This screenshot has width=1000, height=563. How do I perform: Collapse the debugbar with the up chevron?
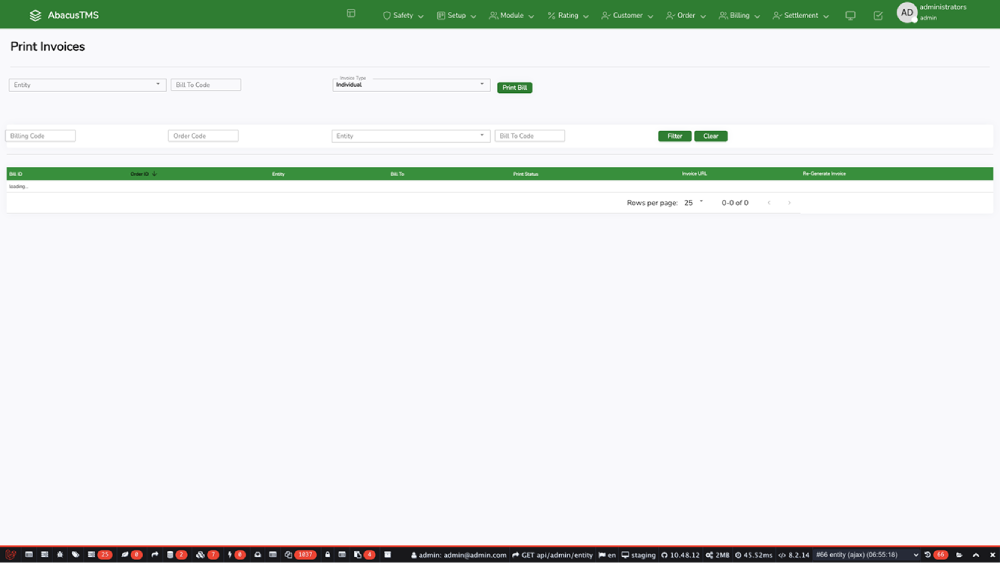click(x=976, y=554)
